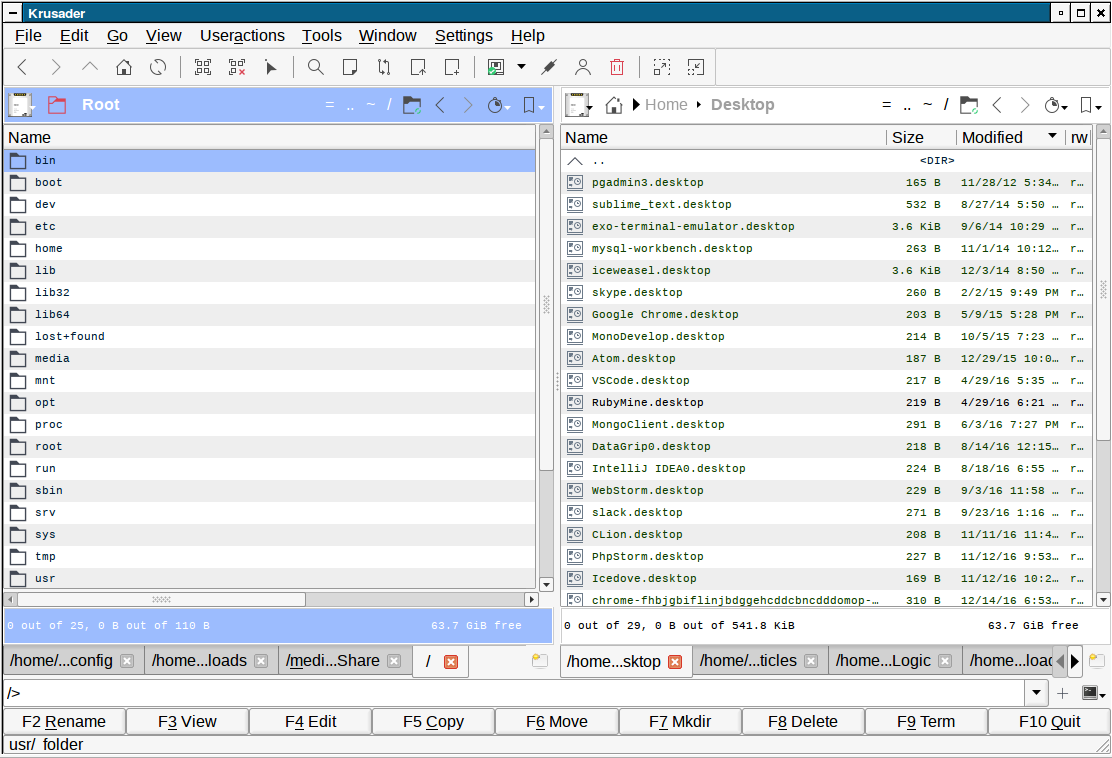This screenshot has width=1112, height=758.
Task: Click the right panel's scroll-down arrow
Action: click(1103, 600)
